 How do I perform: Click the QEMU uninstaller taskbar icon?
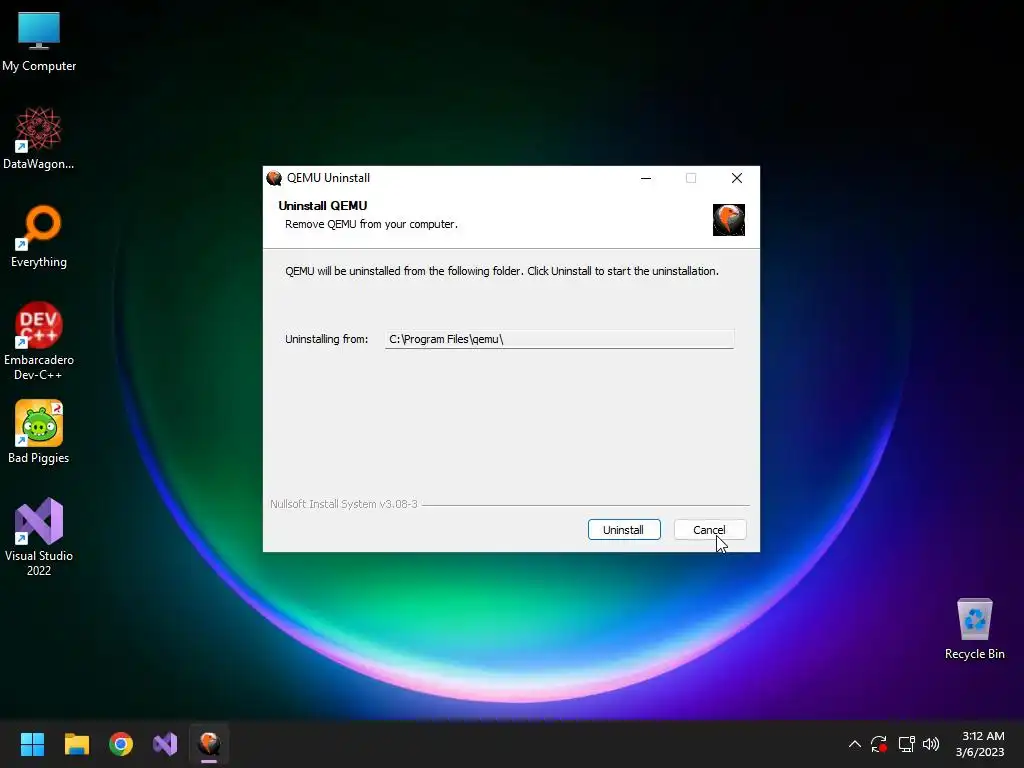pos(209,744)
